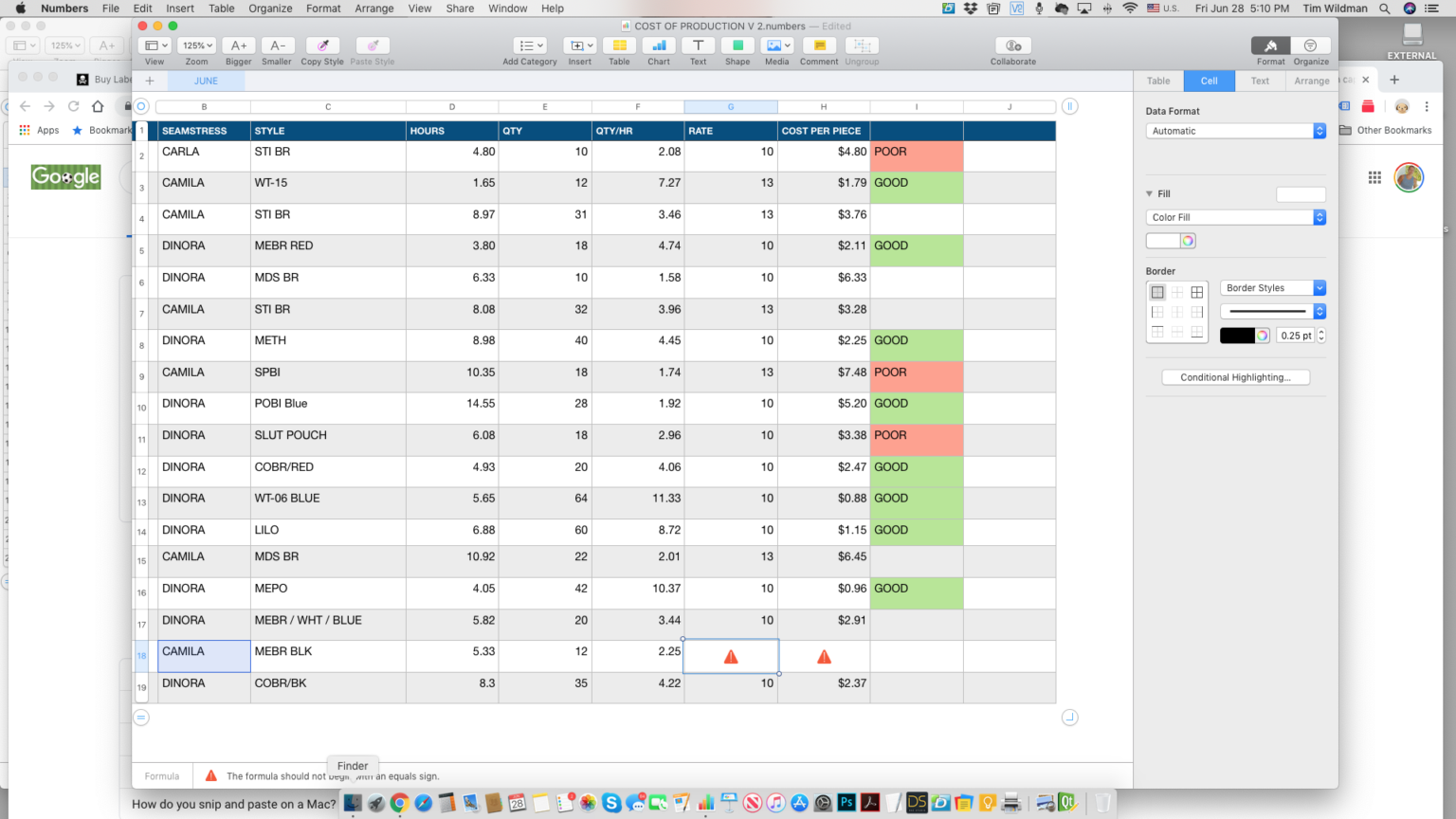Add a new table from toolbar

click(619, 46)
